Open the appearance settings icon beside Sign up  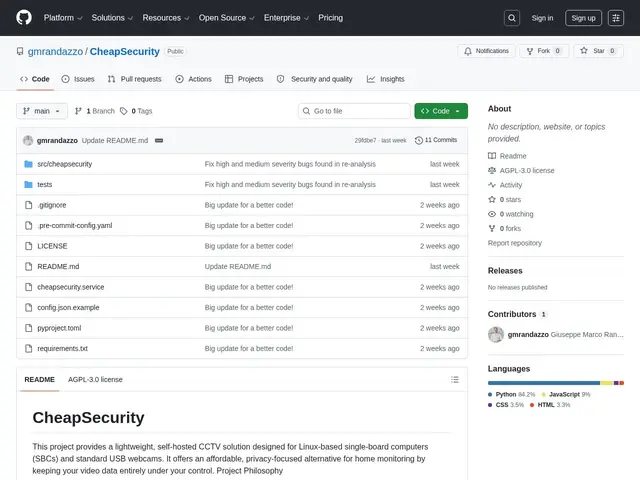point(616,18)
